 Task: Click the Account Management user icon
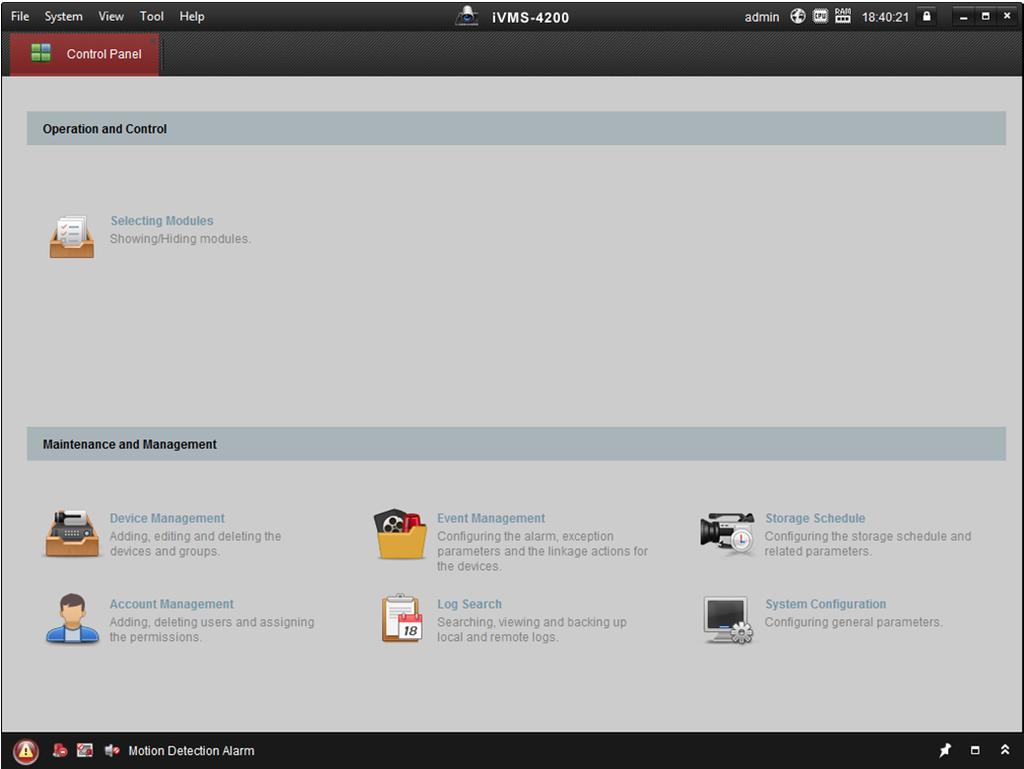(72, 618)
